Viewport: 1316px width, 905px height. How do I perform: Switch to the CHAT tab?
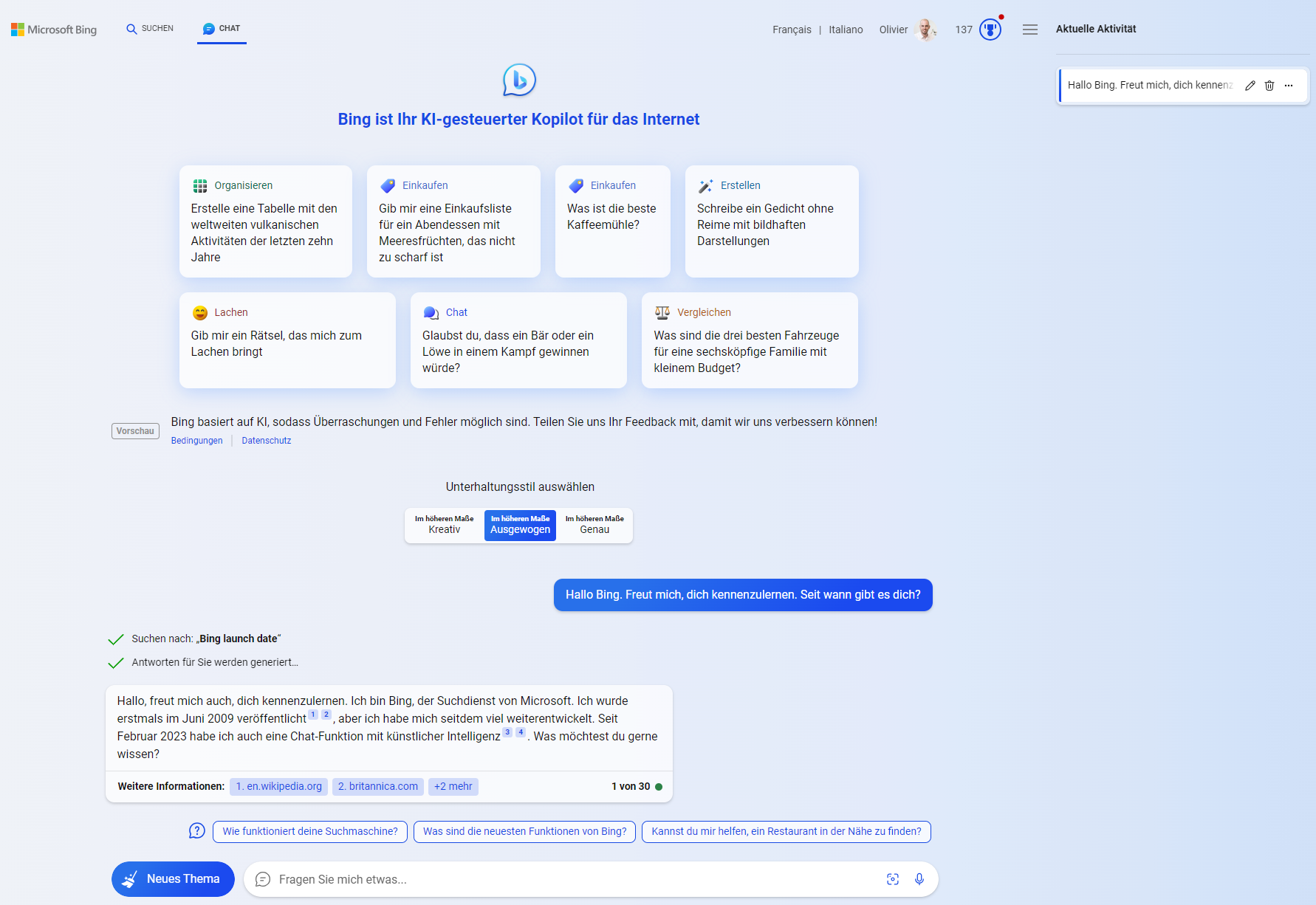click(x=222, y=29)
